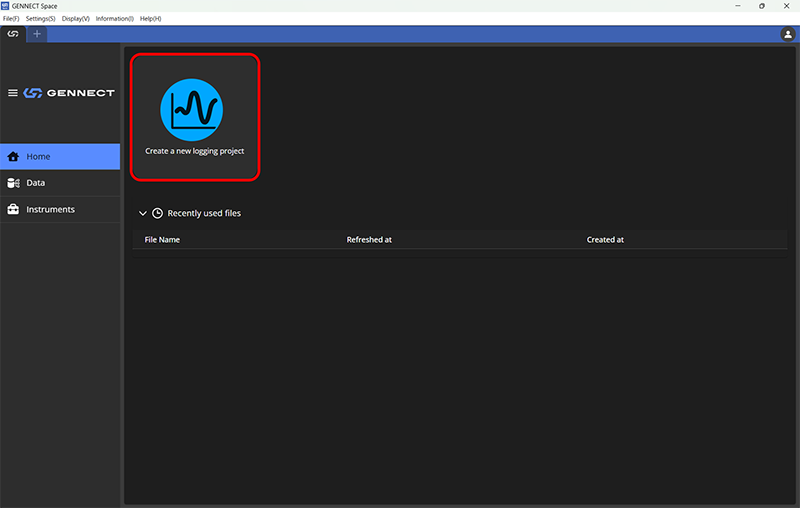Click the Recently used files clock icon

click(x=158, y=213)
